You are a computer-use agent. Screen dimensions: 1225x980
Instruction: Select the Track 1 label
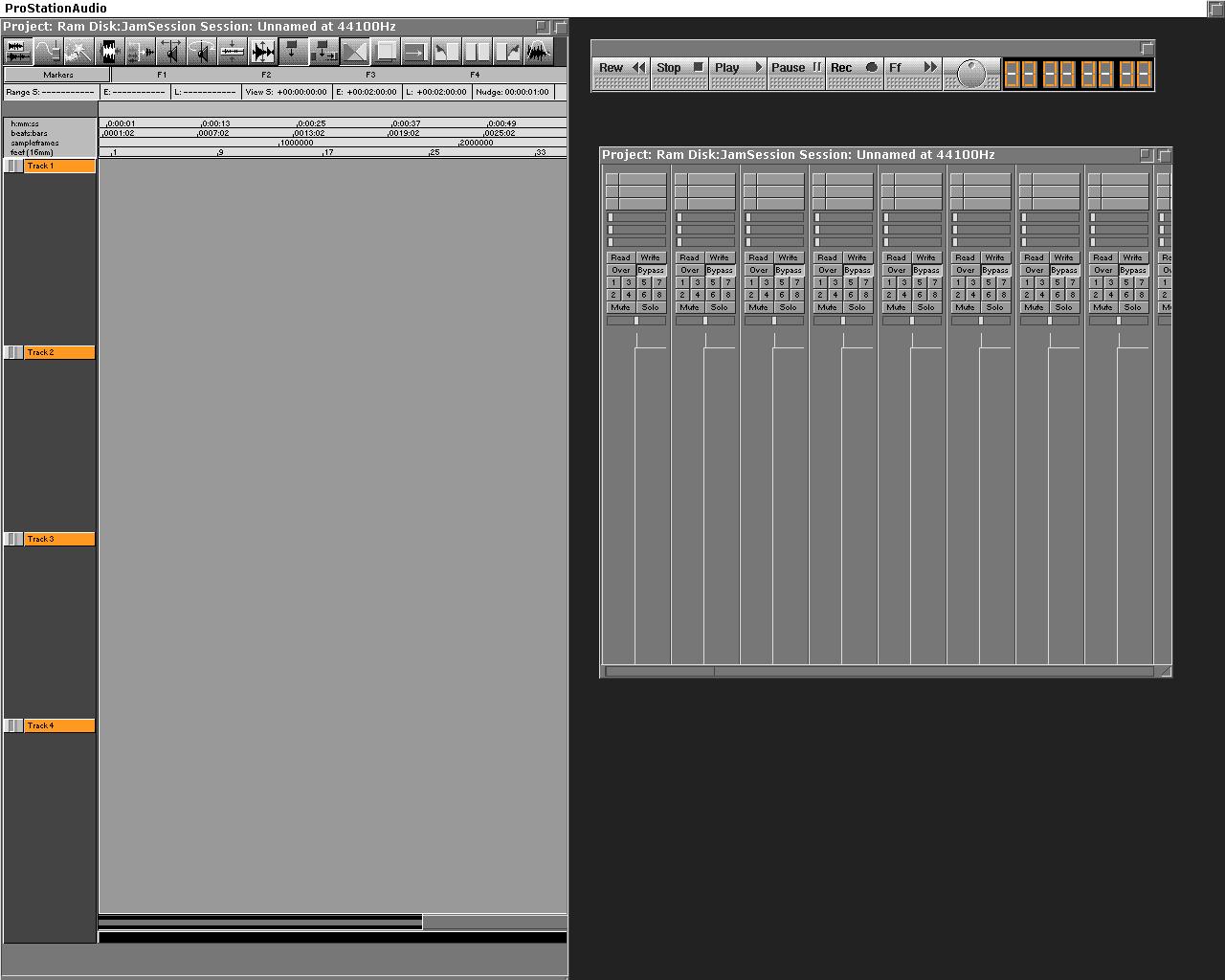click(60, 166)
